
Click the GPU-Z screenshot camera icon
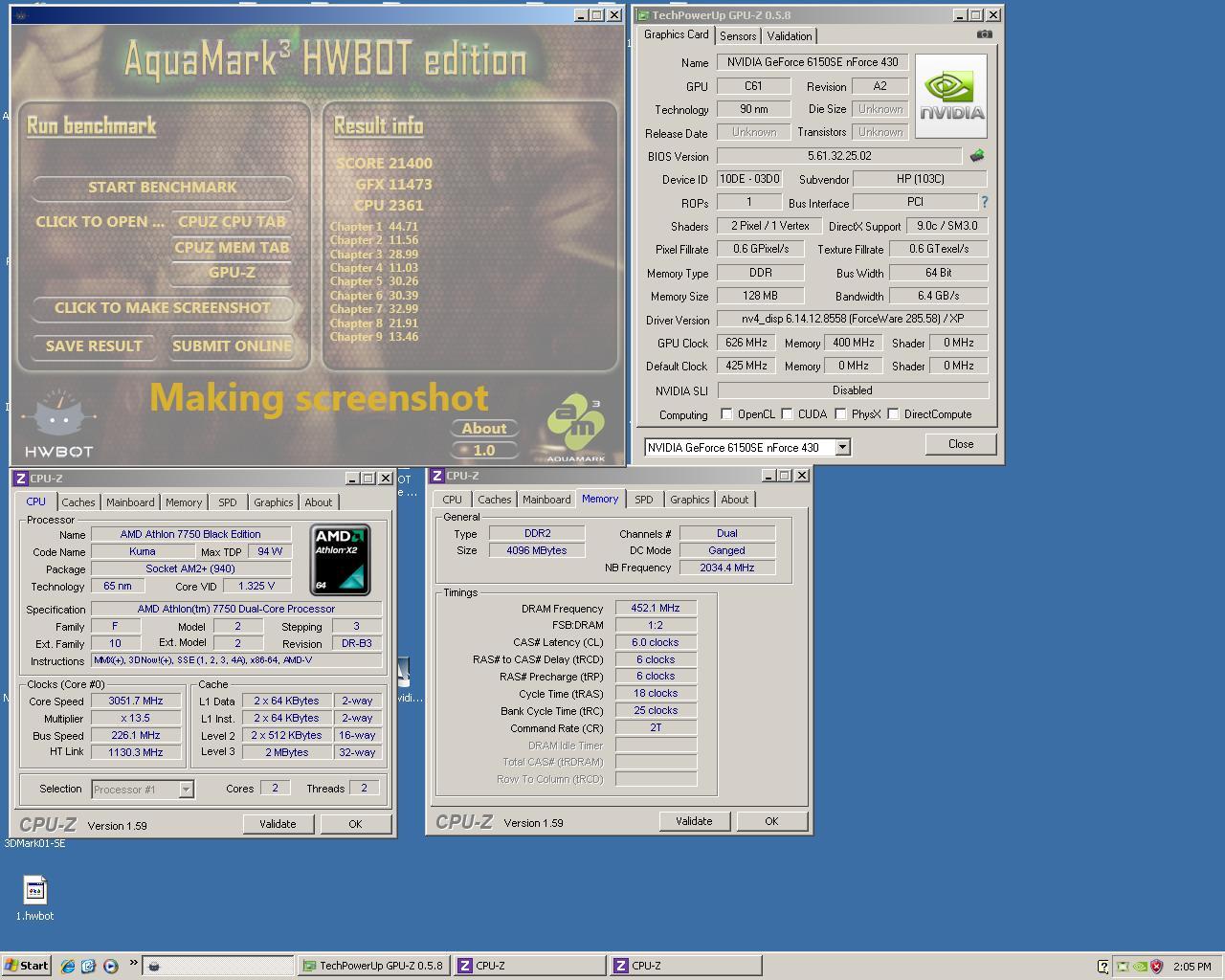point(984,34)
